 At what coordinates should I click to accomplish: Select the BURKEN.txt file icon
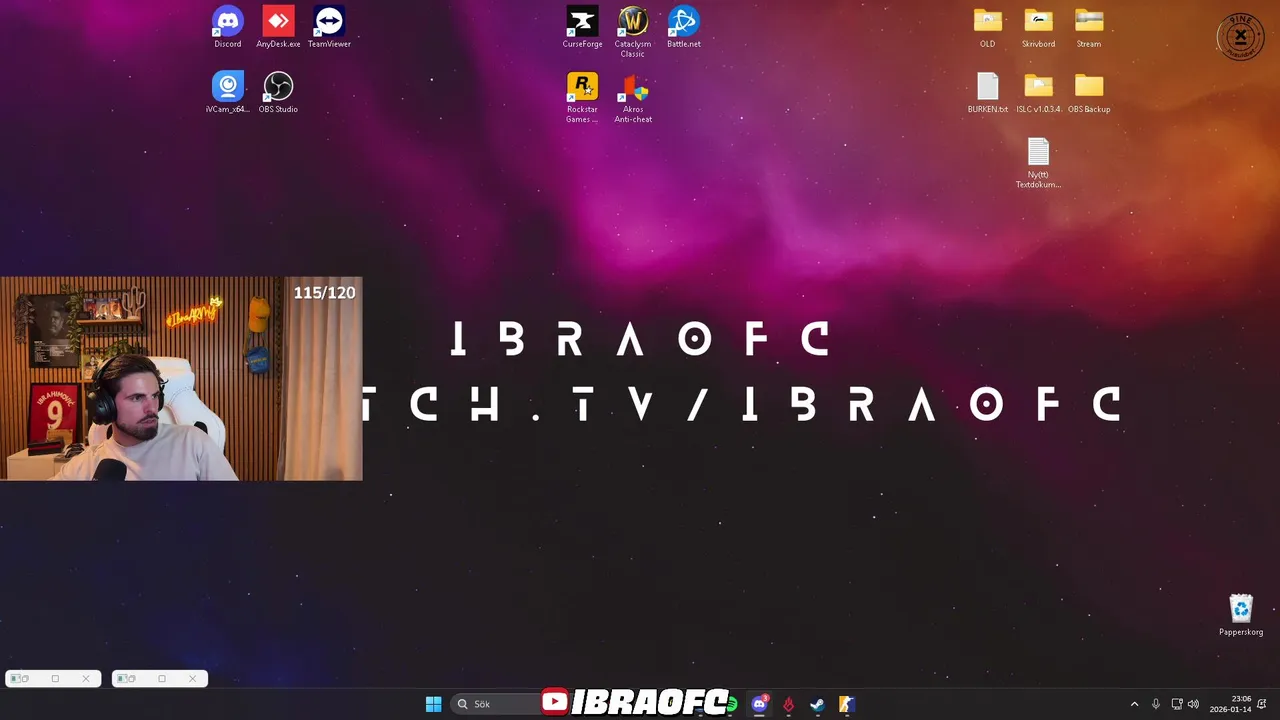coord(988,92)
